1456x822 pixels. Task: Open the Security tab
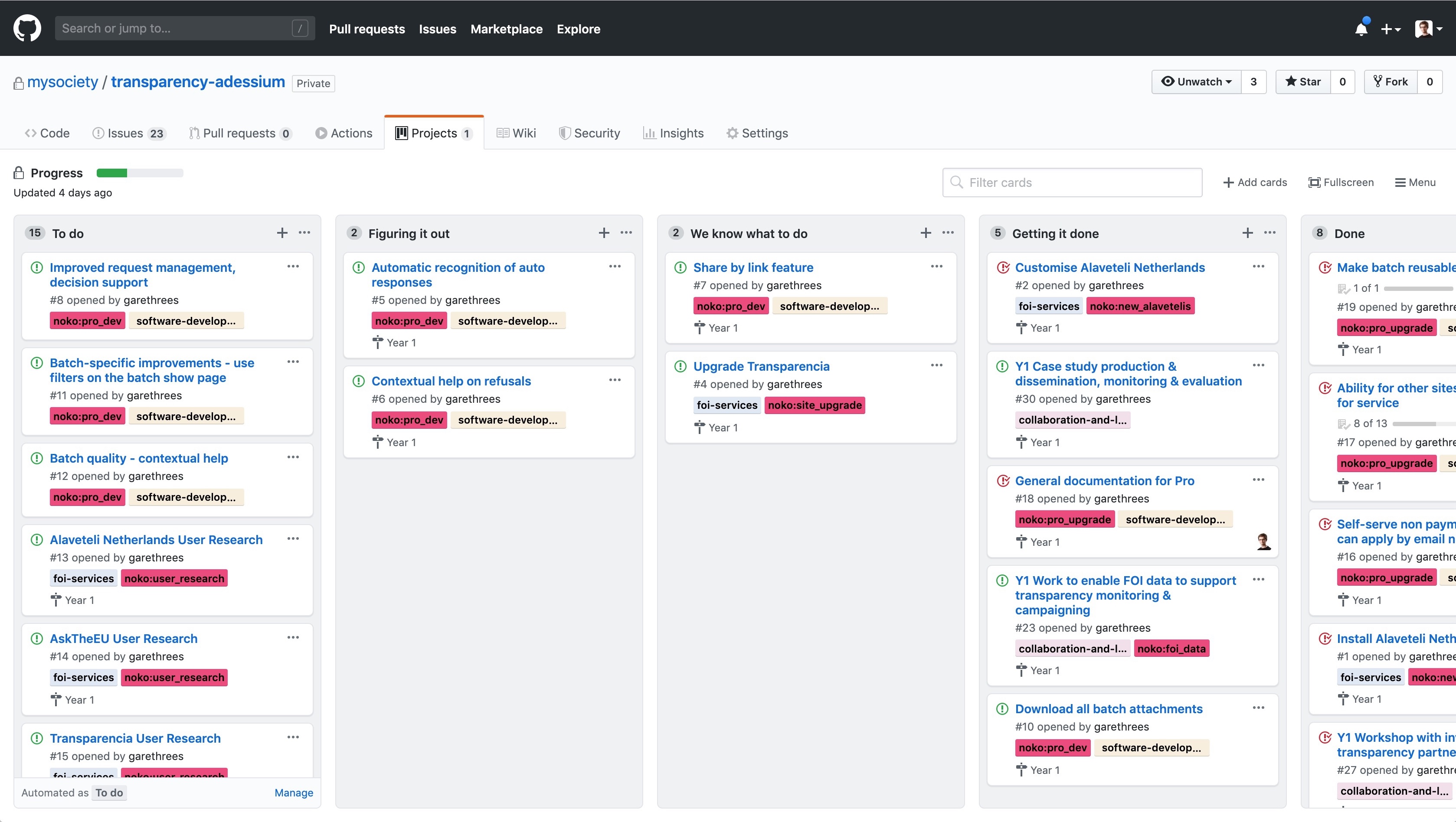589,134
